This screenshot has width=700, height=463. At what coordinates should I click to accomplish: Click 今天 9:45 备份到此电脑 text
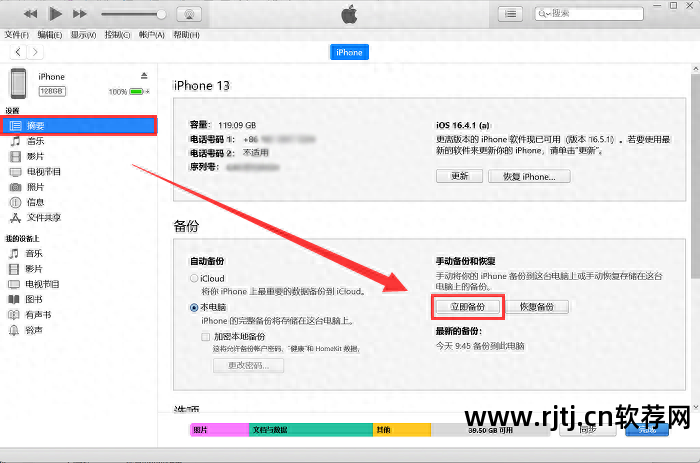coord(480,346)
